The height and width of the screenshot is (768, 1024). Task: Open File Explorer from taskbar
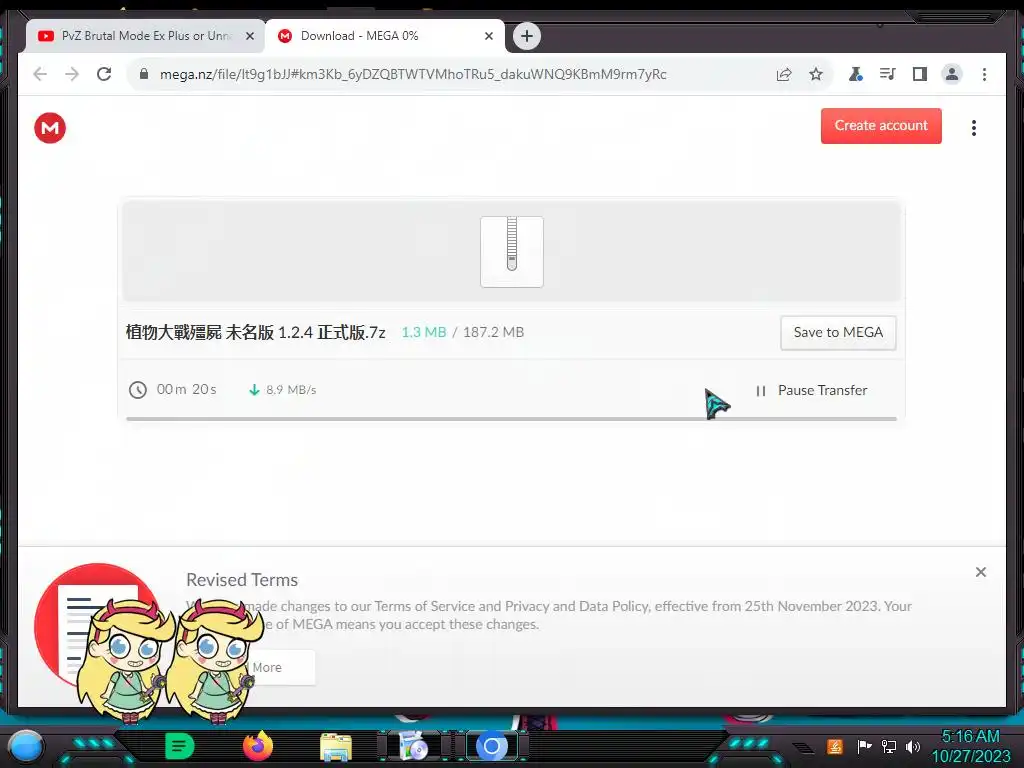point(336,747)
